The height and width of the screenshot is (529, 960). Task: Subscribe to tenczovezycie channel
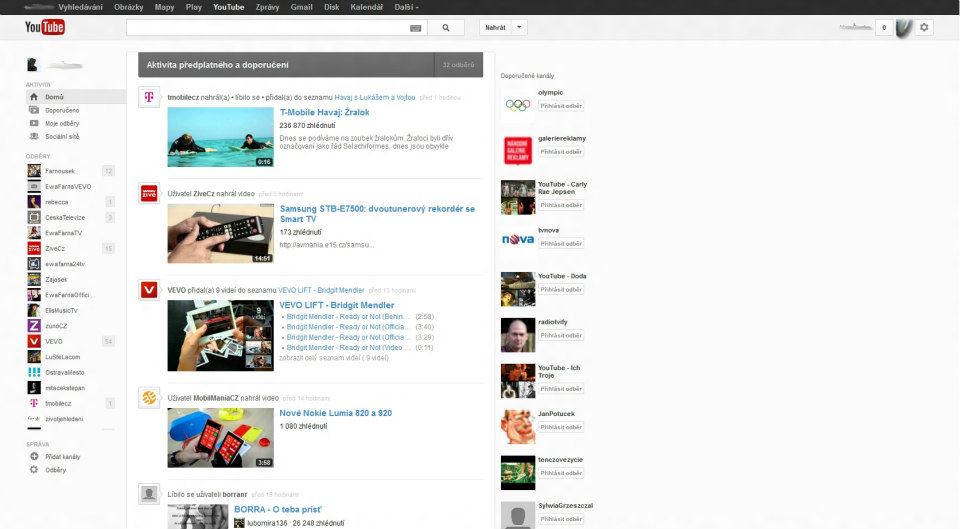[561, 473]
